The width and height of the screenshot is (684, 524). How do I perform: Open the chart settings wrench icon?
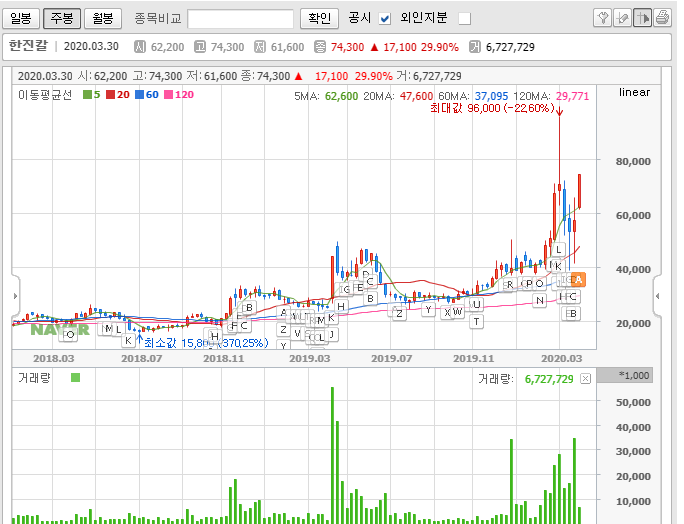[x=602, y=18]
